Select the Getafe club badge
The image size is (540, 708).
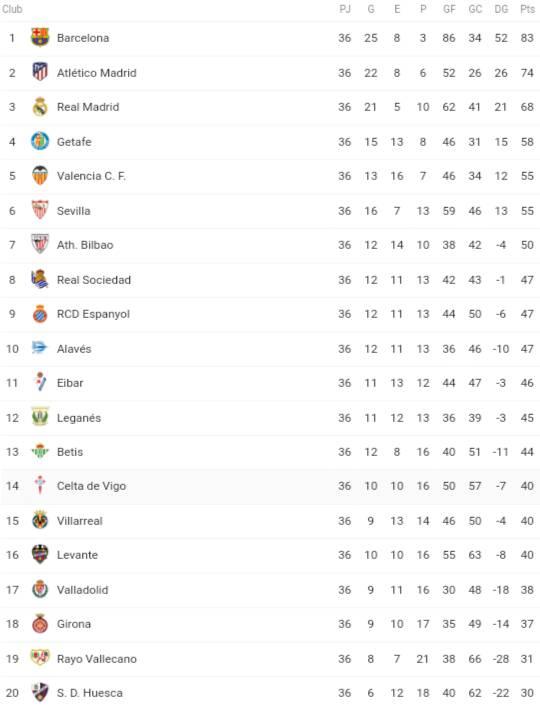point(40,141)
